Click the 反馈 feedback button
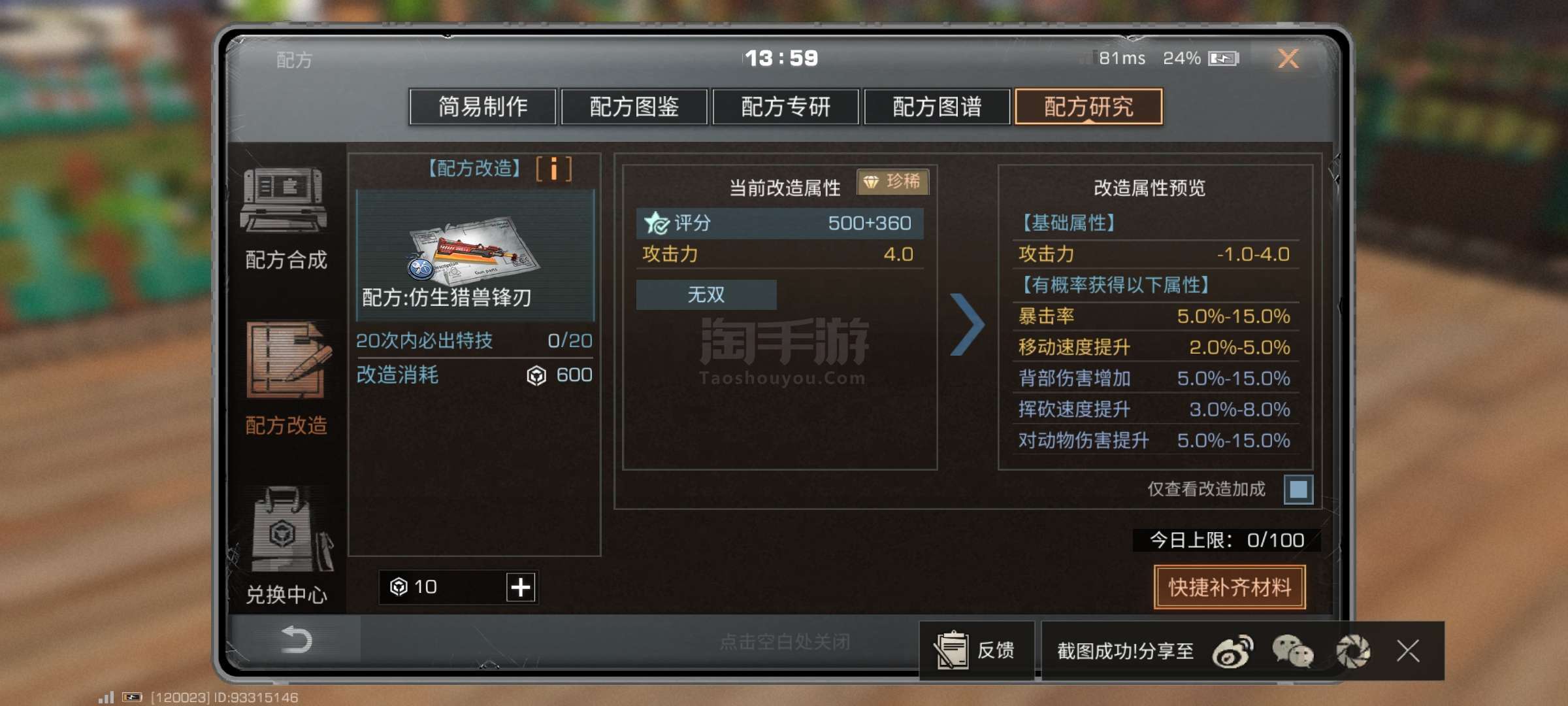The height and width of the screenshot is (706, 1568). coord(977,651)
